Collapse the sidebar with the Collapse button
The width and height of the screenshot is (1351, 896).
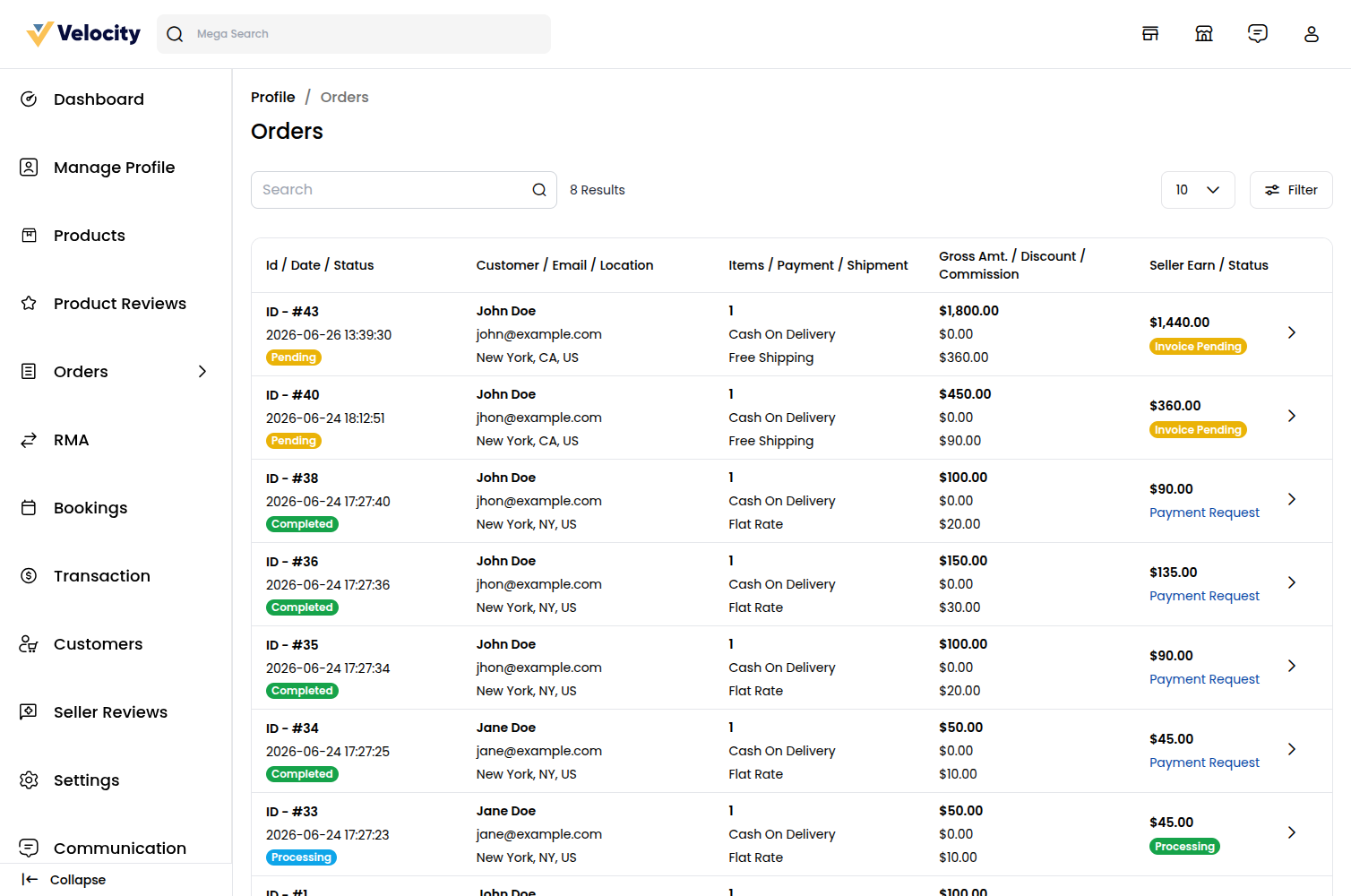64,880
